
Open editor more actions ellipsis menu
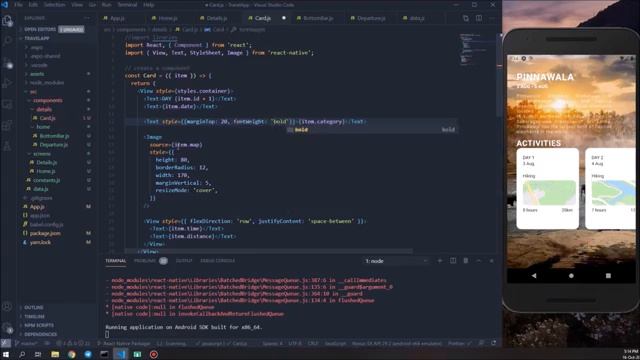[492, 18]
